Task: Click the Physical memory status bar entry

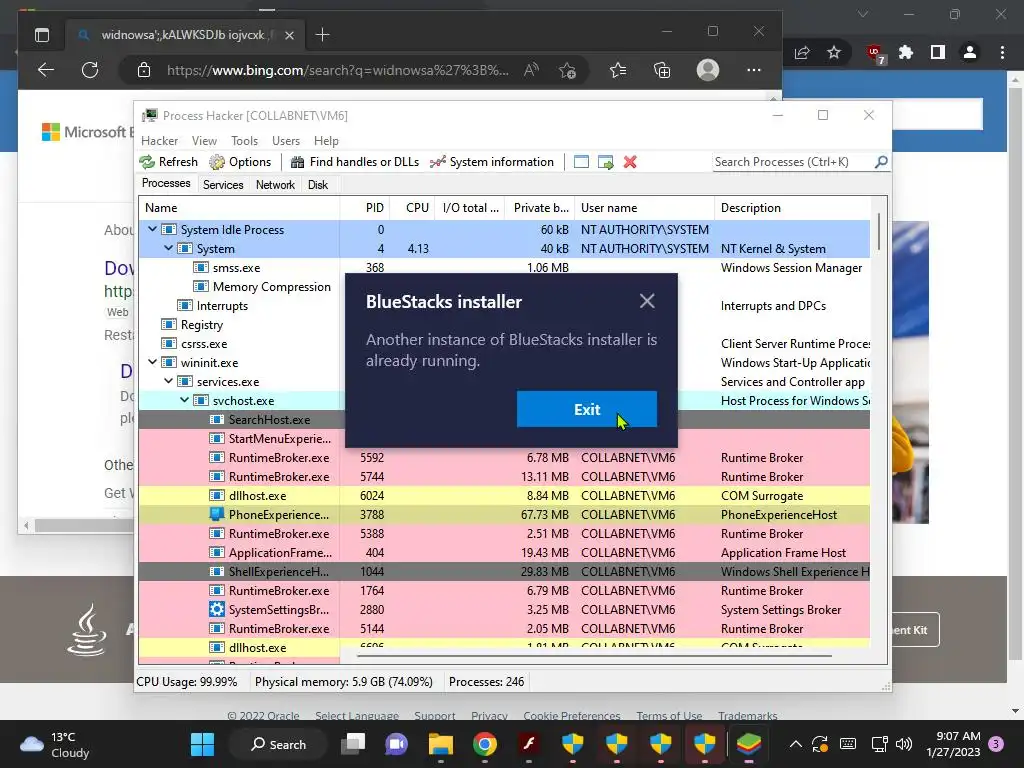Action: 344,682
